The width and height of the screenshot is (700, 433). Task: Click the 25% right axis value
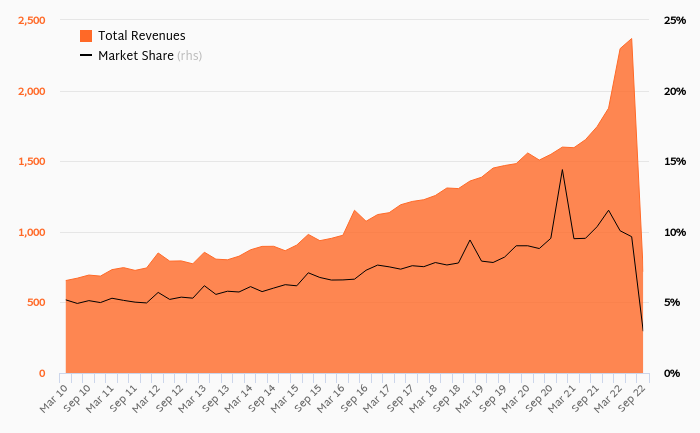click(673, 21)
